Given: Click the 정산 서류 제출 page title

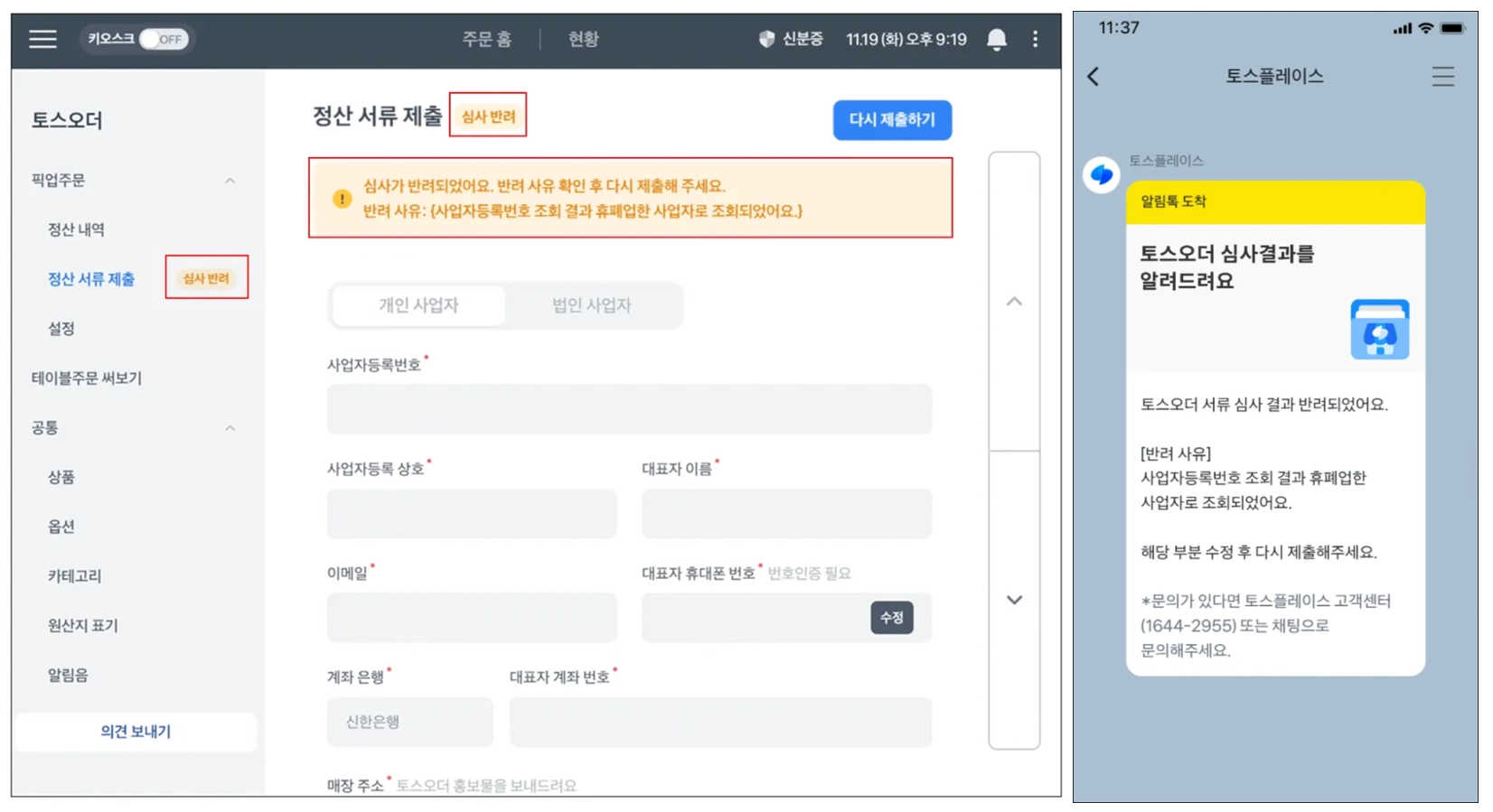Looking at the screenshot, I should point(377,117).
